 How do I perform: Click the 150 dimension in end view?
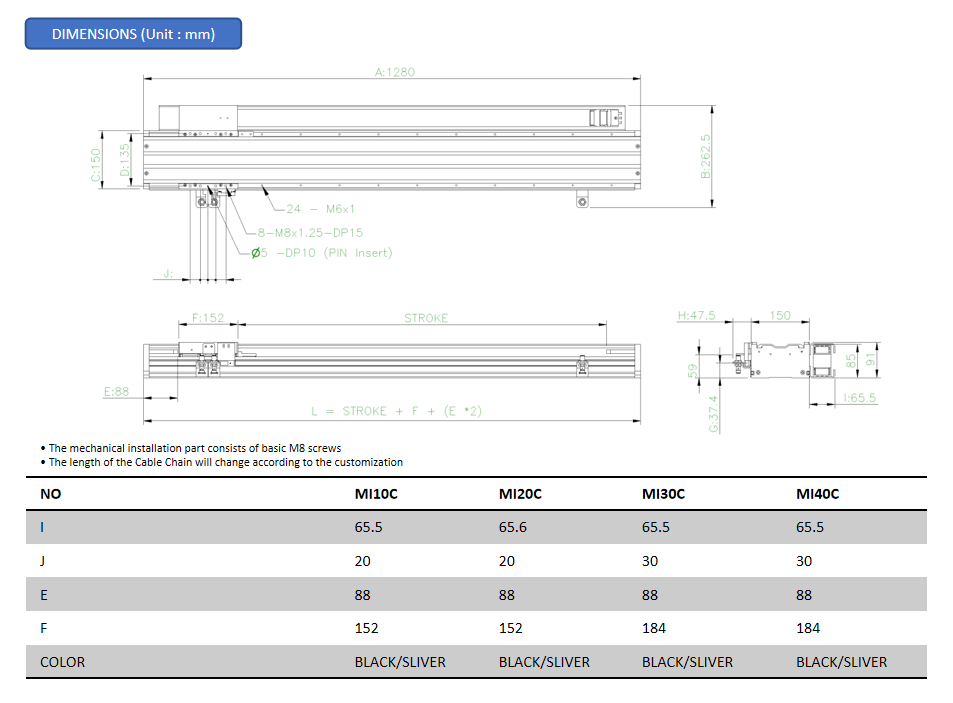(780, 316)
